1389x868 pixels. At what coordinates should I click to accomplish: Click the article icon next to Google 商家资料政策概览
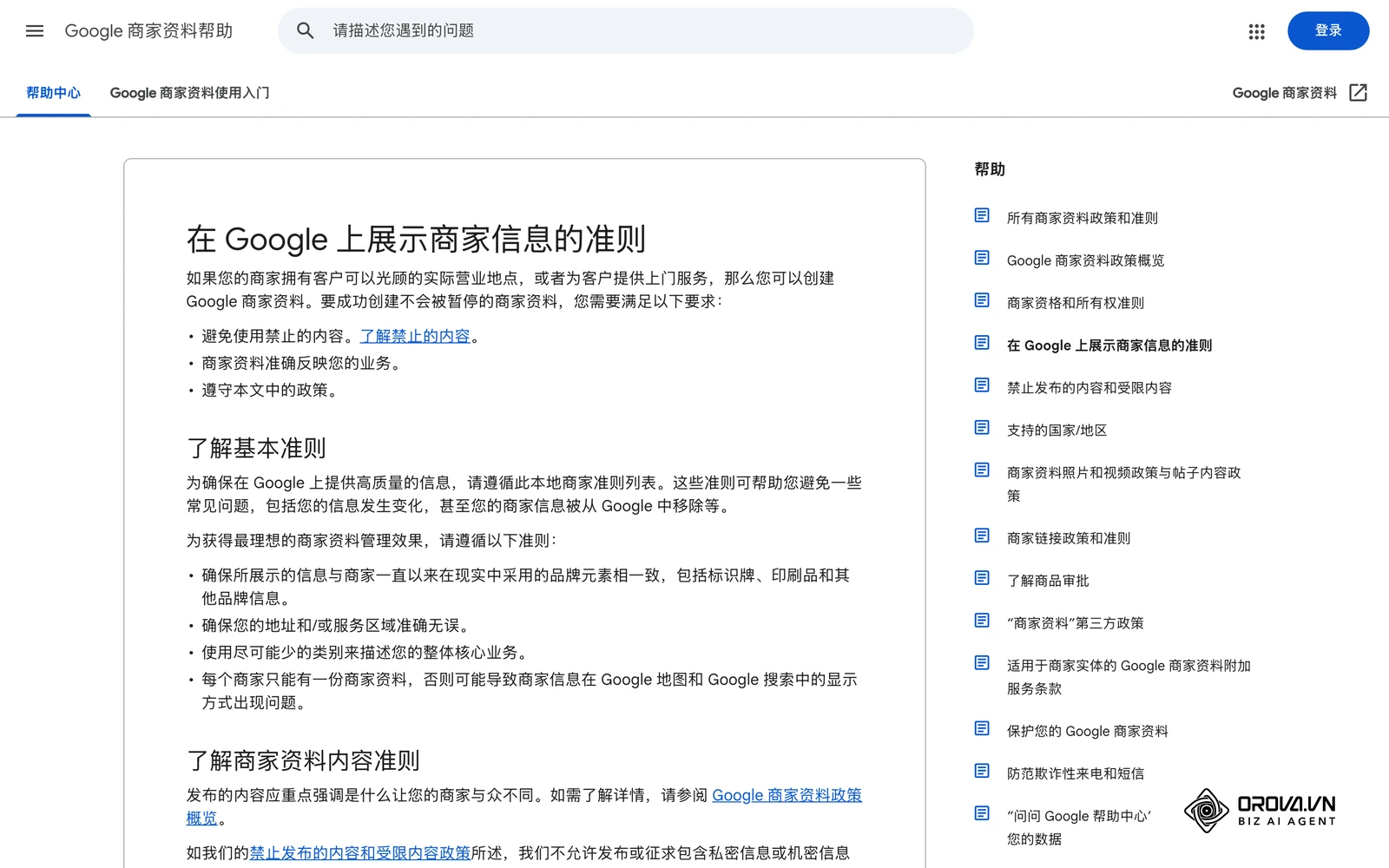(982, 258)
